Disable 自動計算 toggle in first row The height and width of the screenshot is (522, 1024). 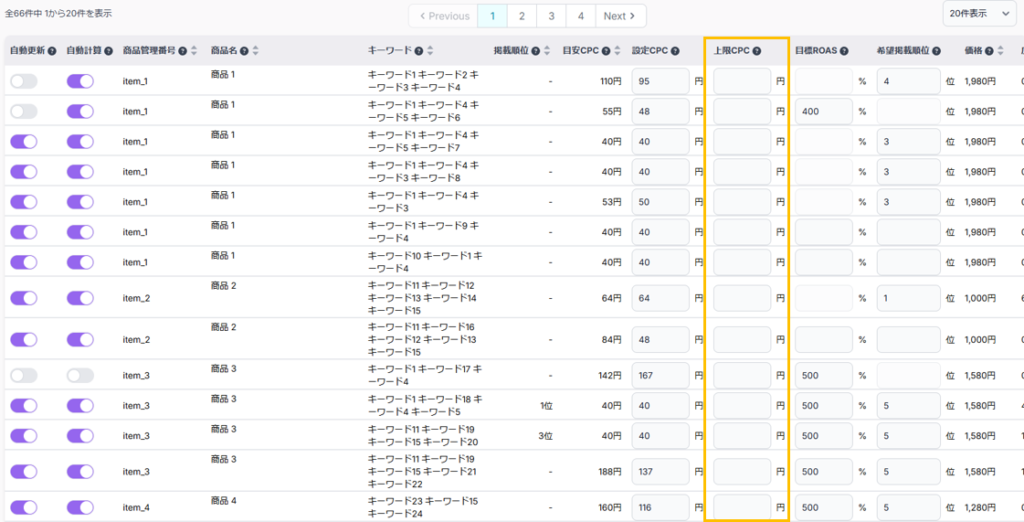pos(80,82)
